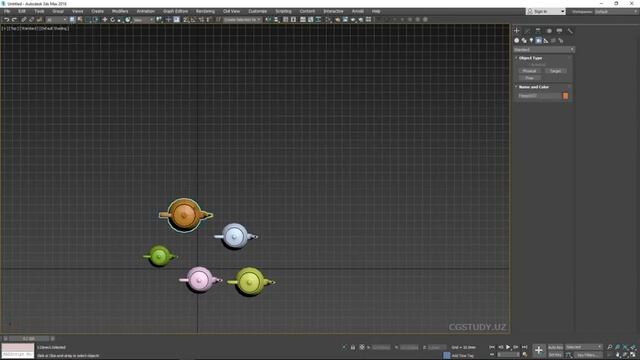Toggle Percent Snap on the toolbar
Viewport: 640px width, 360px height.
(201, 20)
